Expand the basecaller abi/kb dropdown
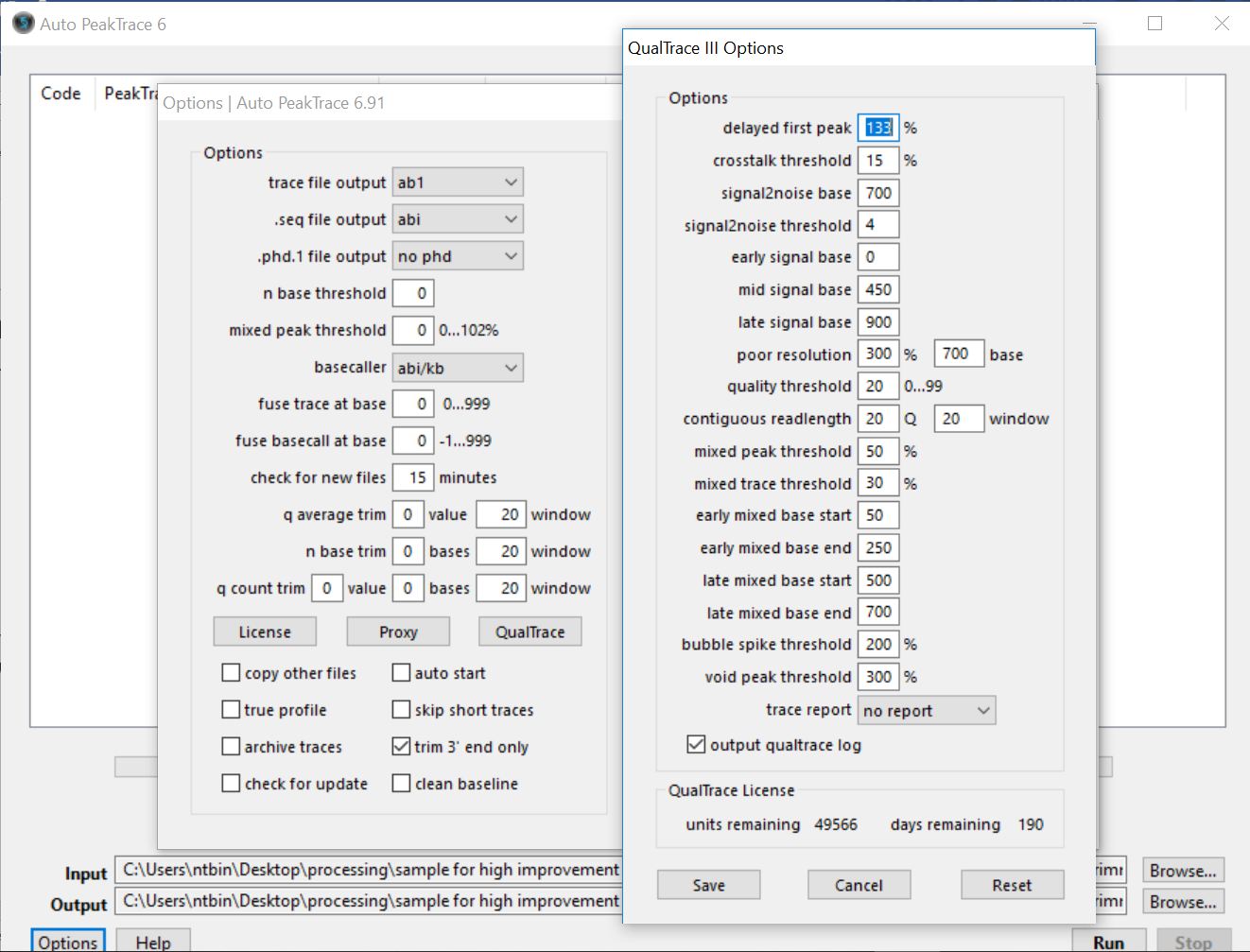This screenshot has width=1250, height=952. pos(458,368)
